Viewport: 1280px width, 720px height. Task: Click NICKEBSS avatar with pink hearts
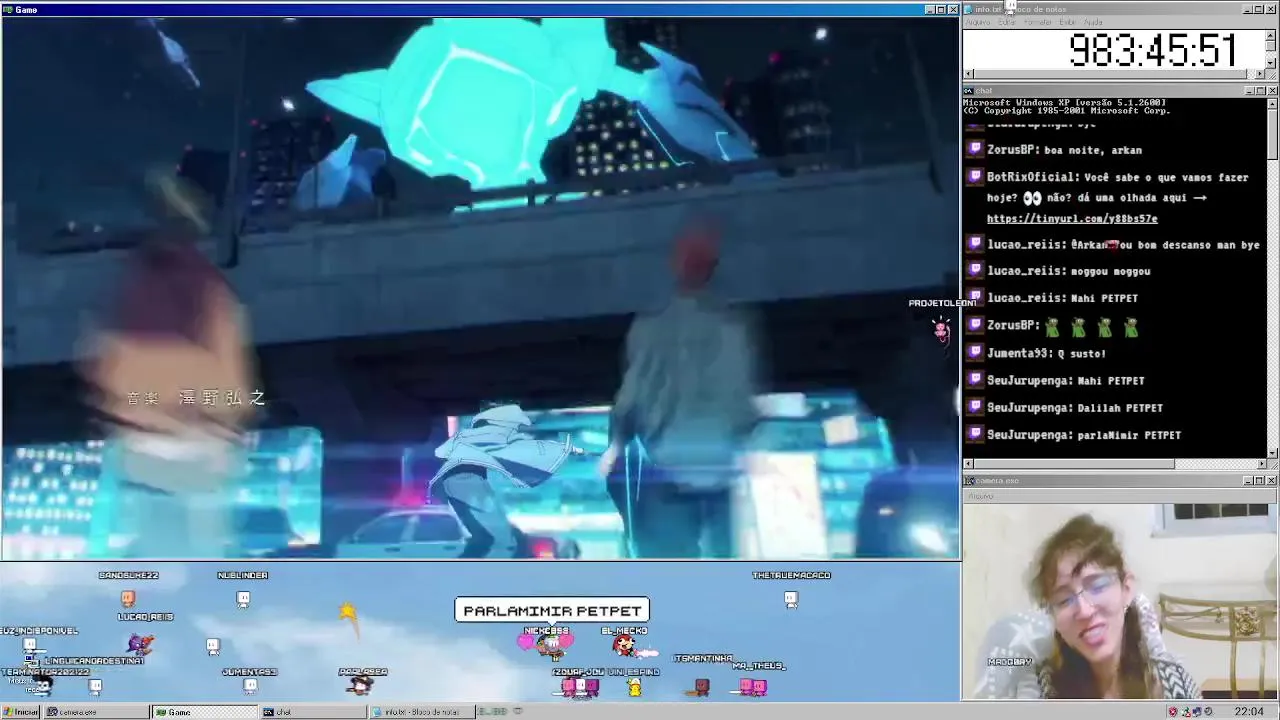click(x=547, y=644)
